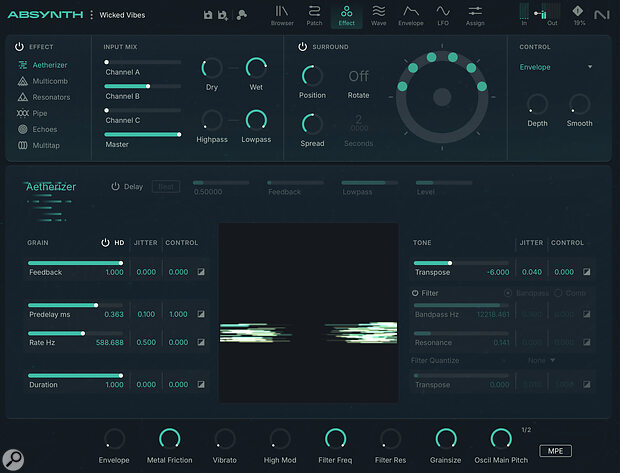Open the LFO page

pos(443,16)
